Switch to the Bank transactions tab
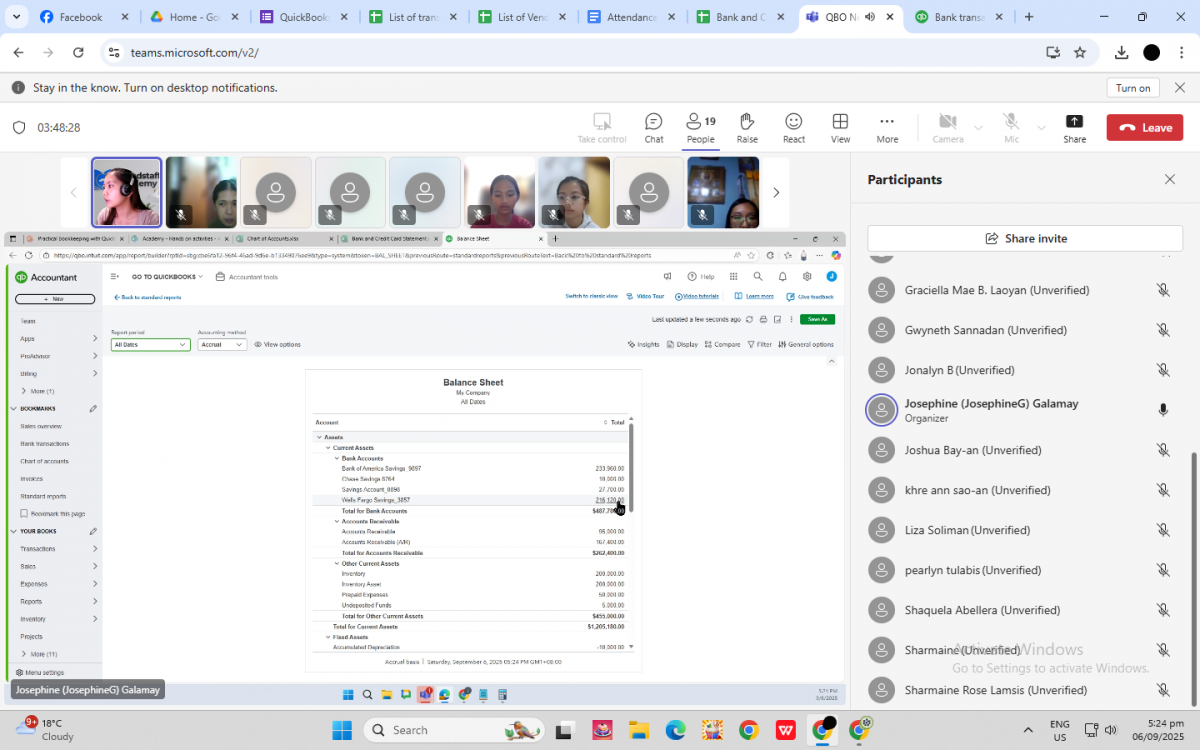Image resolution: width=1200 pixels, height=750 pixels. coord(958,17)
